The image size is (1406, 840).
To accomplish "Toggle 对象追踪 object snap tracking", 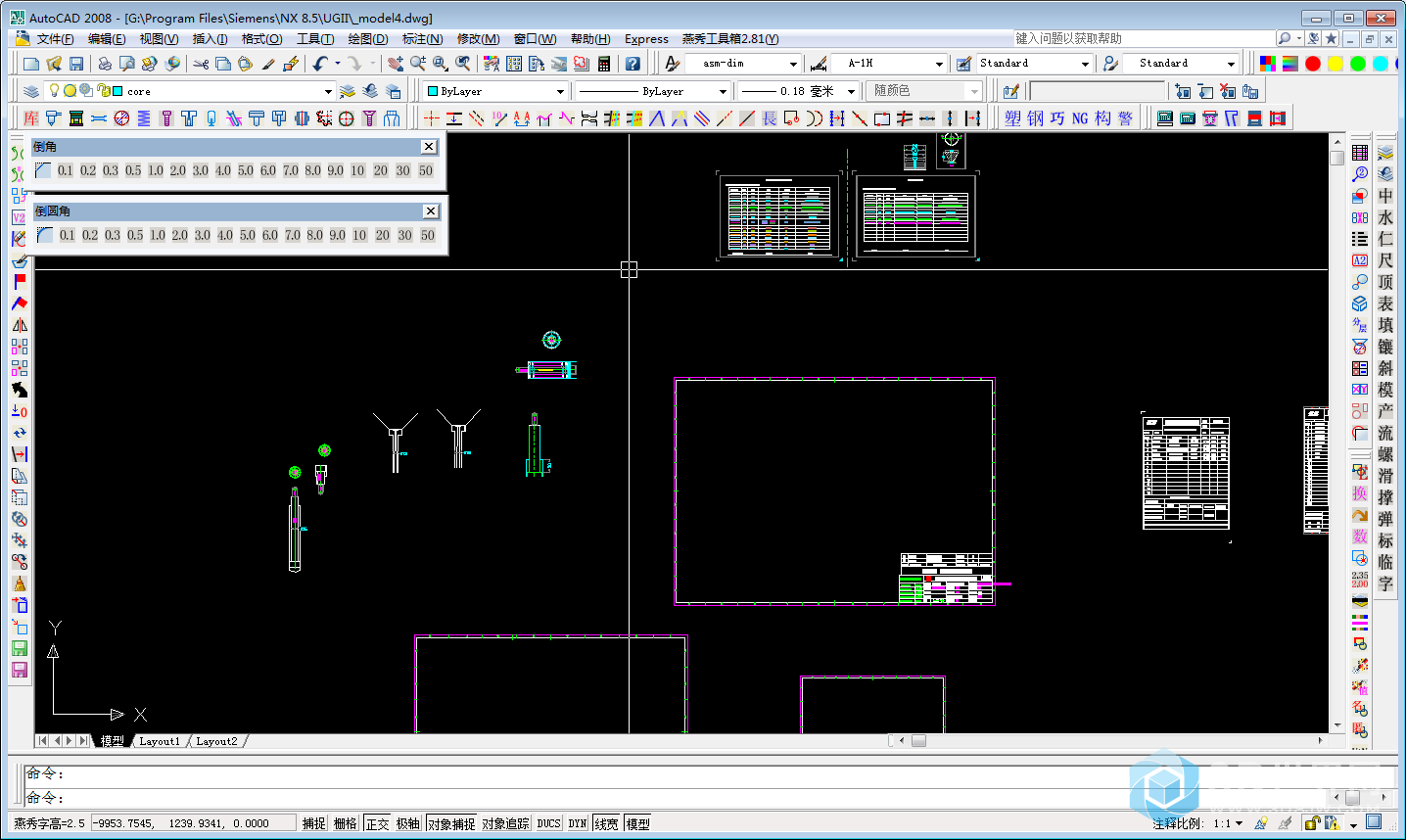I will click(505, 823).
